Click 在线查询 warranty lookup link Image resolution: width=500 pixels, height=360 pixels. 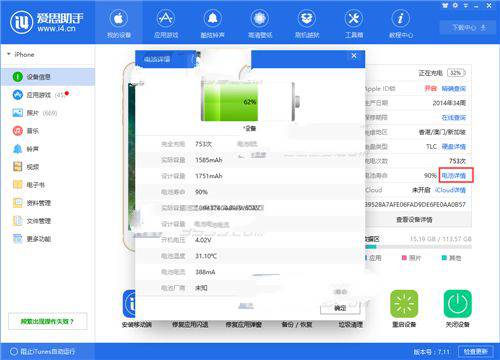coord(454,117)
